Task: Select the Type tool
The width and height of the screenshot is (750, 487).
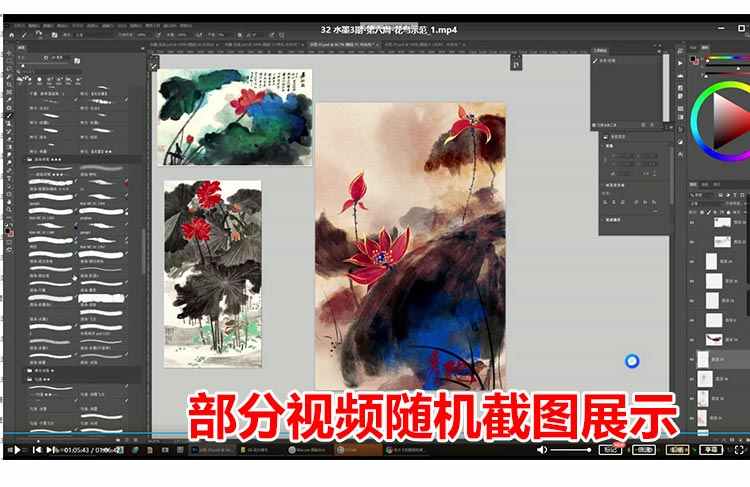Action: point(9,178)
